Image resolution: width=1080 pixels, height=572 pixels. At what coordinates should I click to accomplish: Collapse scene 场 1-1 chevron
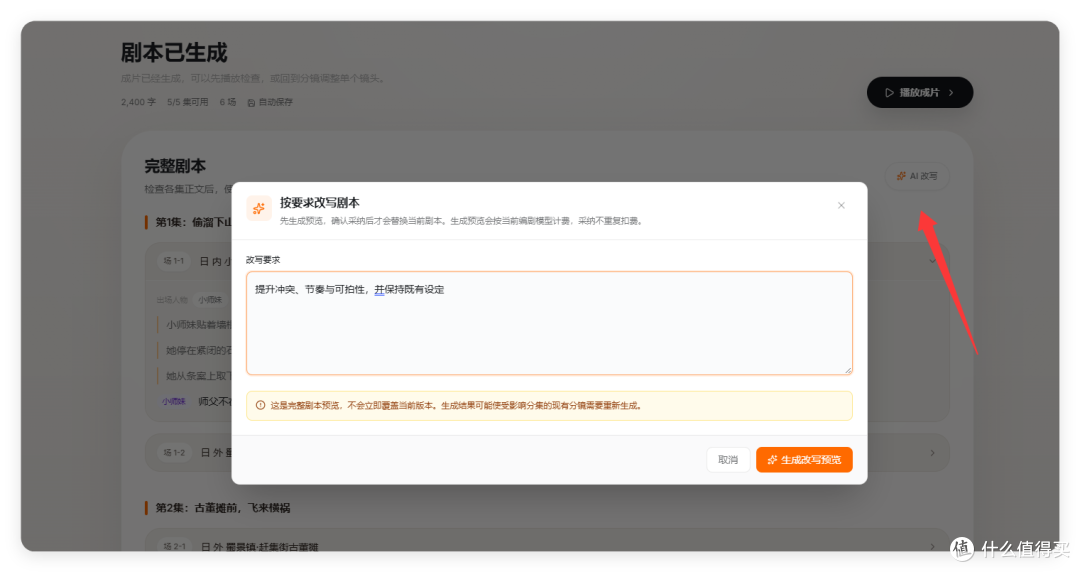[933, 261]
